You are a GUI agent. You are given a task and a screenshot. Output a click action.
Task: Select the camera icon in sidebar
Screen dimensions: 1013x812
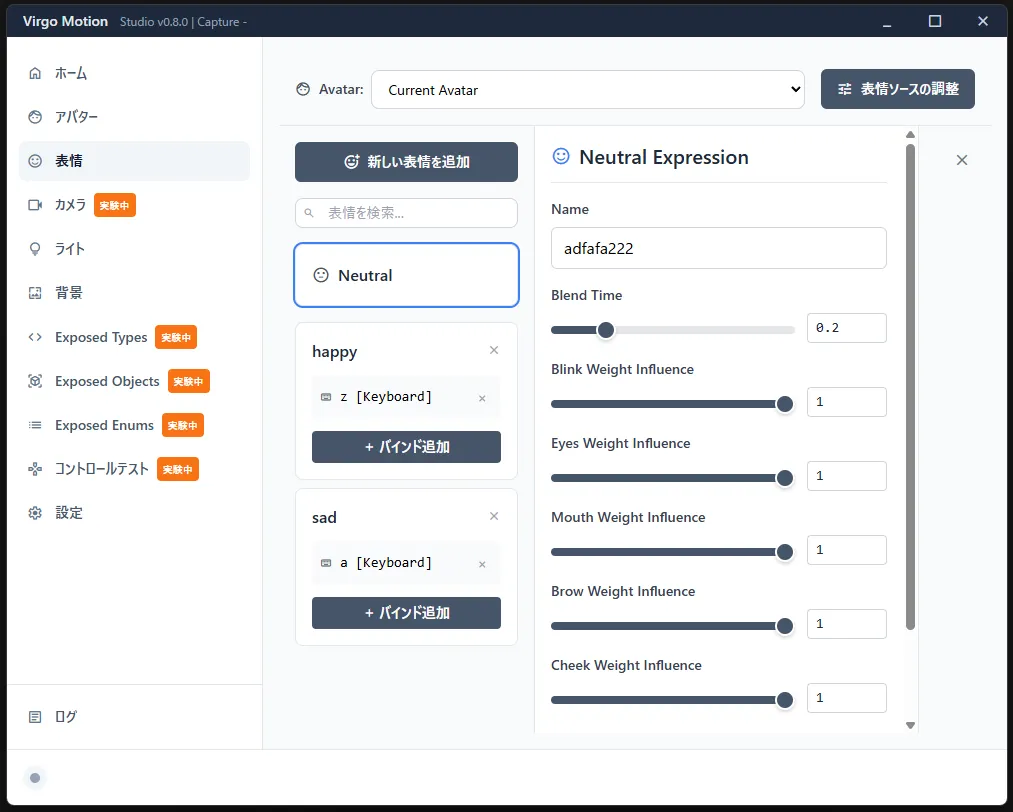tap(36, 205)
